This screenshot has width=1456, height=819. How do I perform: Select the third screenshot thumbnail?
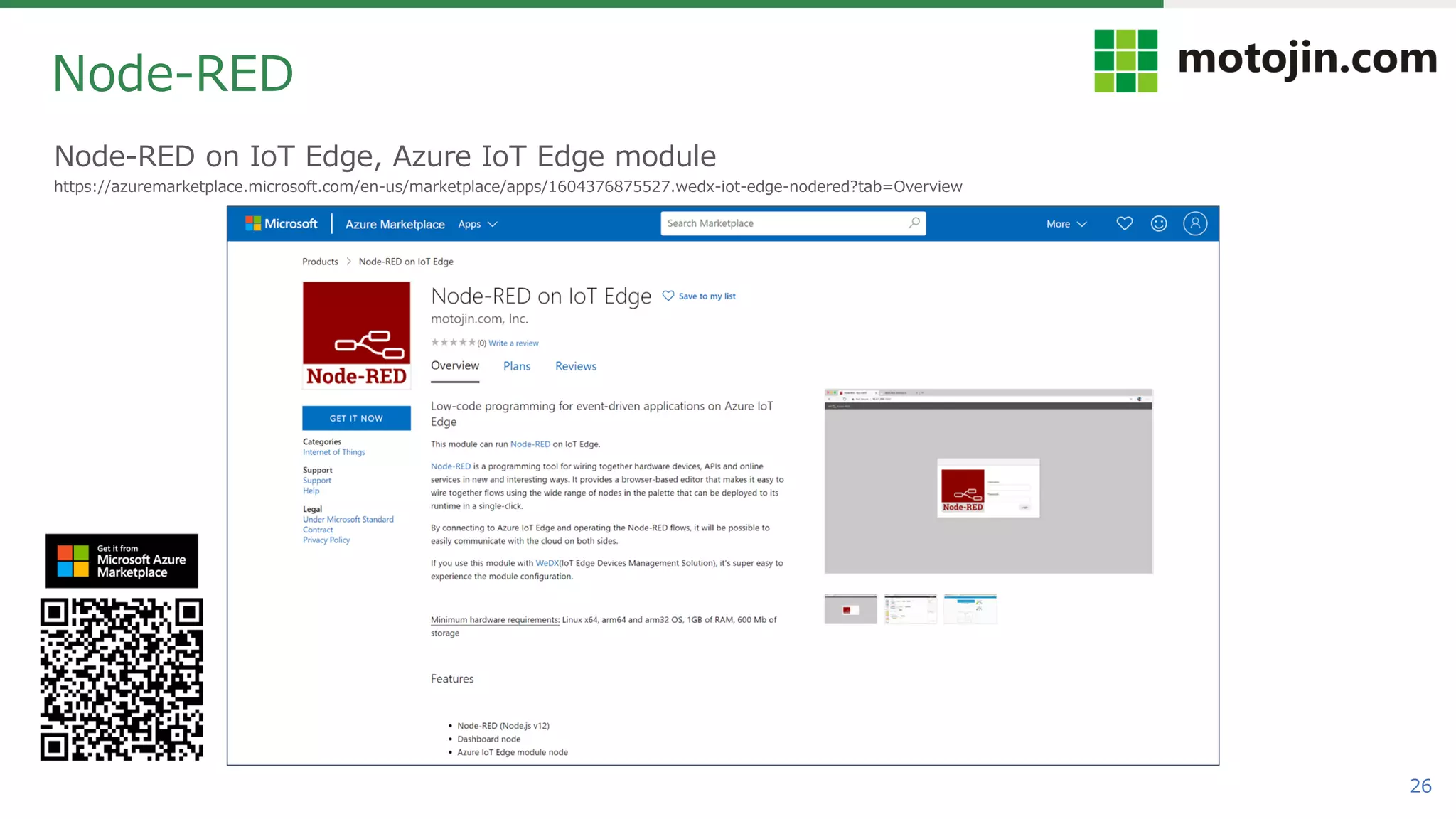click(x=970, y=609)
